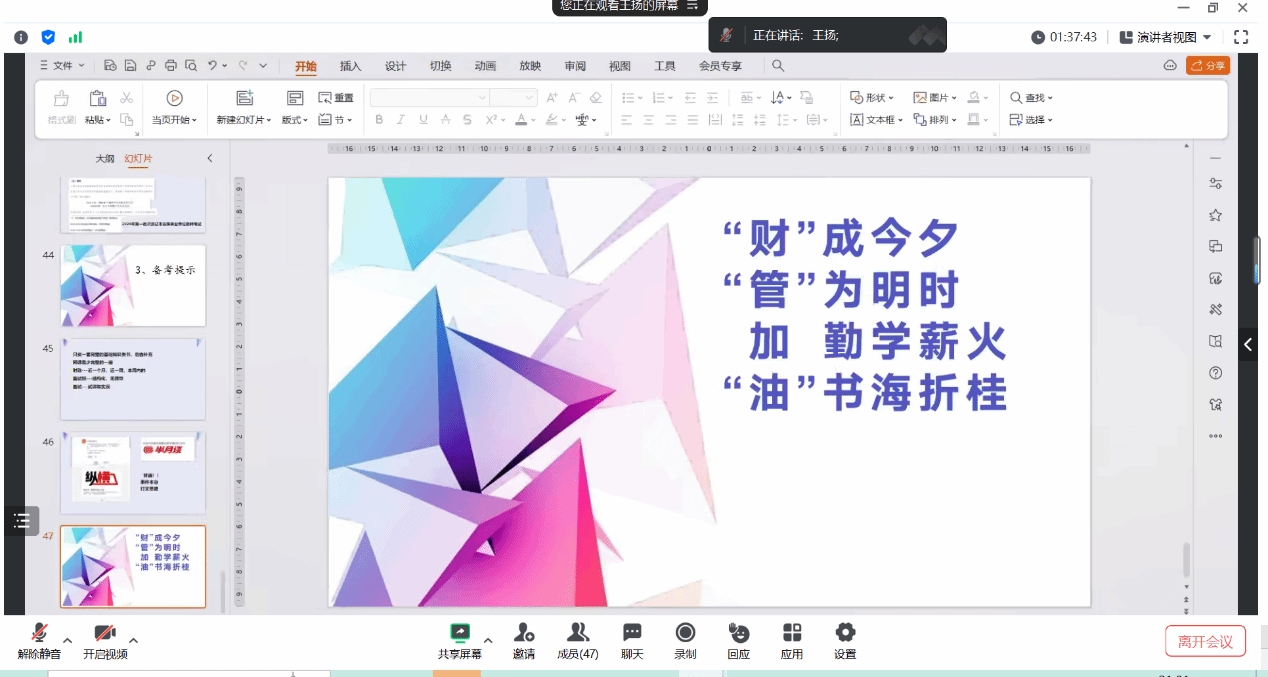Viewport: 1268px width, 677px height.
Task: Open the 聊天 chat panel
Action: [x=632, y=640]
